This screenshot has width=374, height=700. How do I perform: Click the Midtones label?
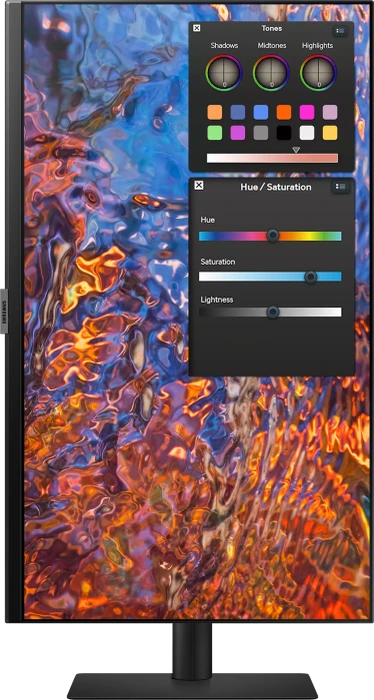pos(272,46)
